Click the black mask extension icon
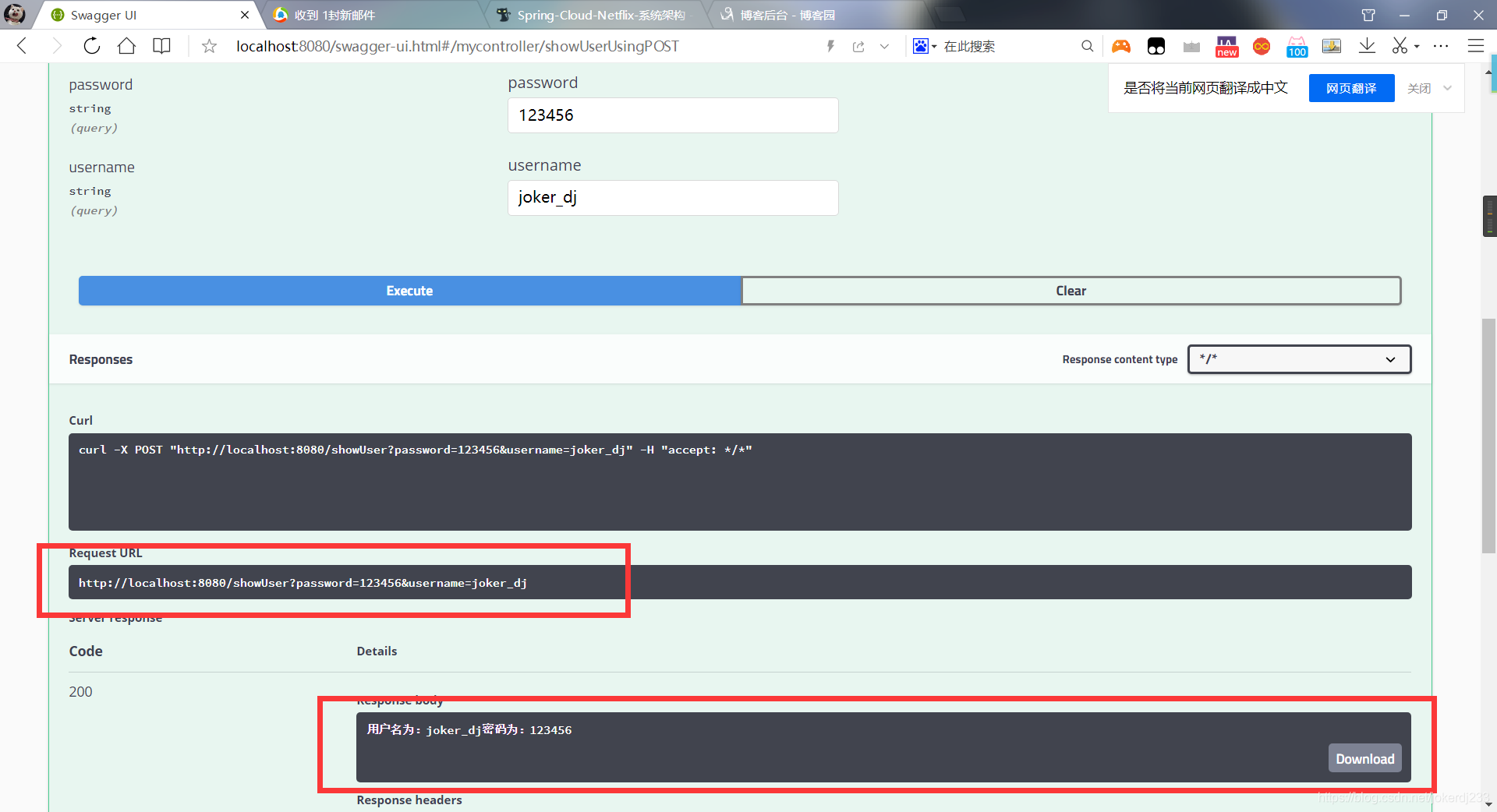Image resolution: width=1497 pixels, height=812 pixels. coord(1156,46)
